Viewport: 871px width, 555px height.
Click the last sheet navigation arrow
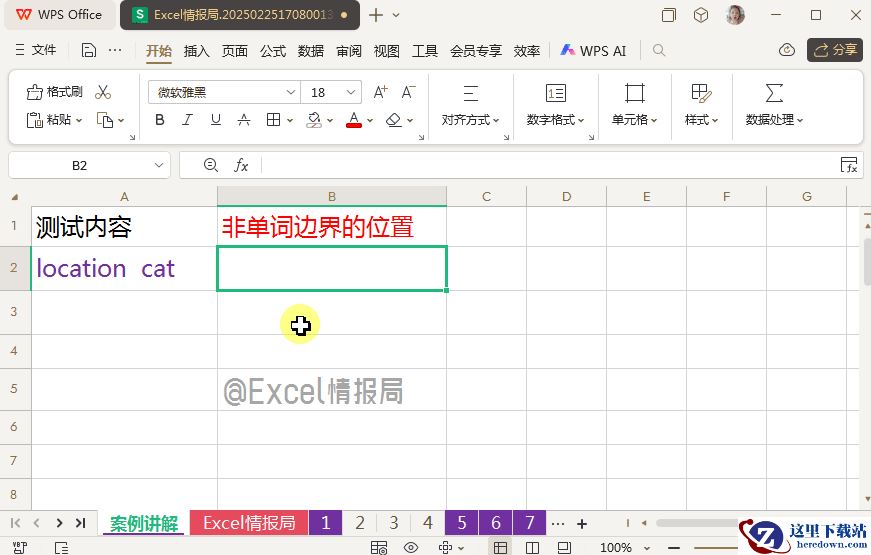pyautogui.click(x=81, y=523)
